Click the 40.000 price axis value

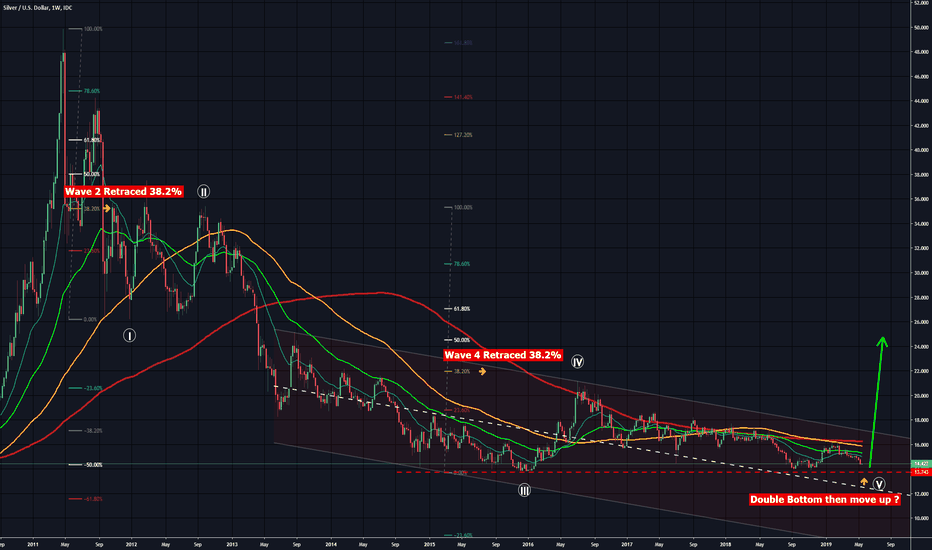[922, 150]
